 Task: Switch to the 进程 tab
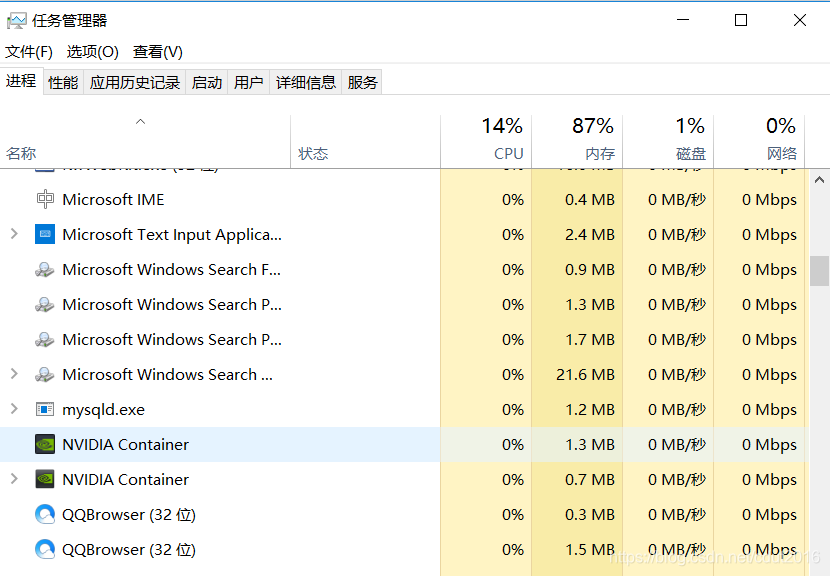click(x=21, y=81)
